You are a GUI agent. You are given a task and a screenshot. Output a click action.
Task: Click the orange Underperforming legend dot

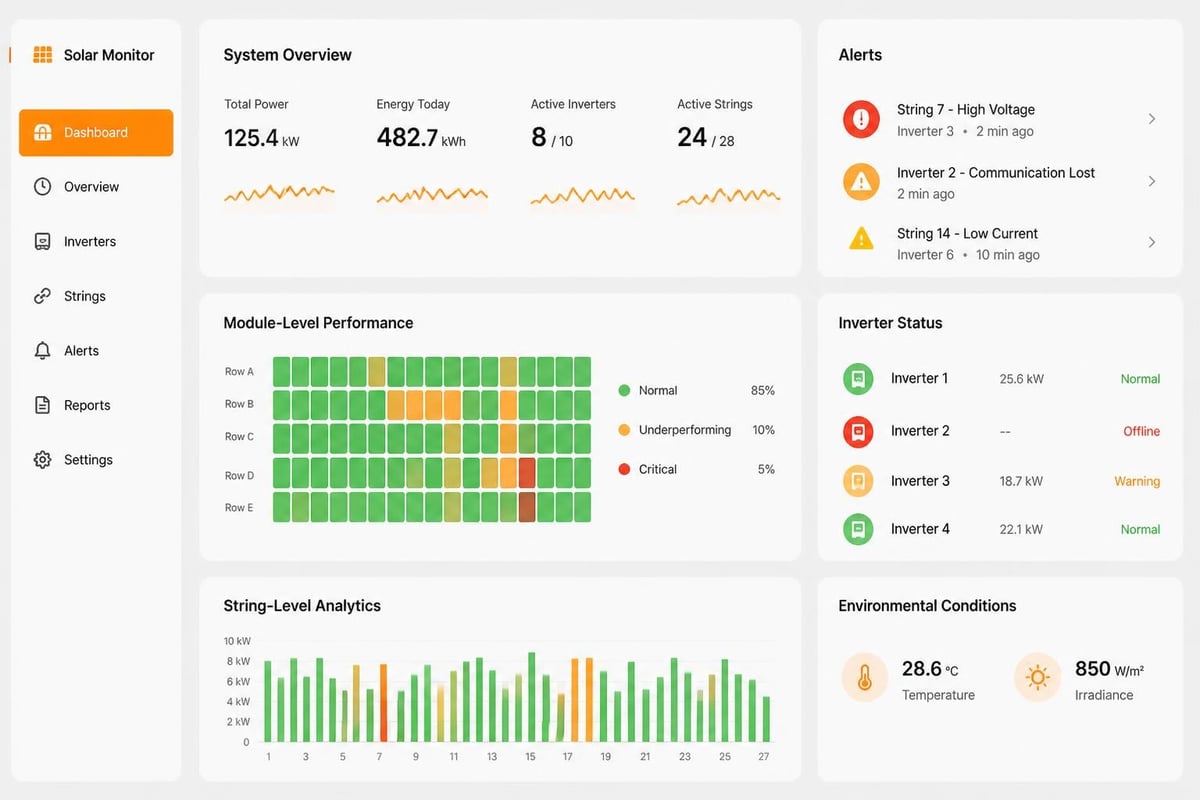tap(624, 430)
